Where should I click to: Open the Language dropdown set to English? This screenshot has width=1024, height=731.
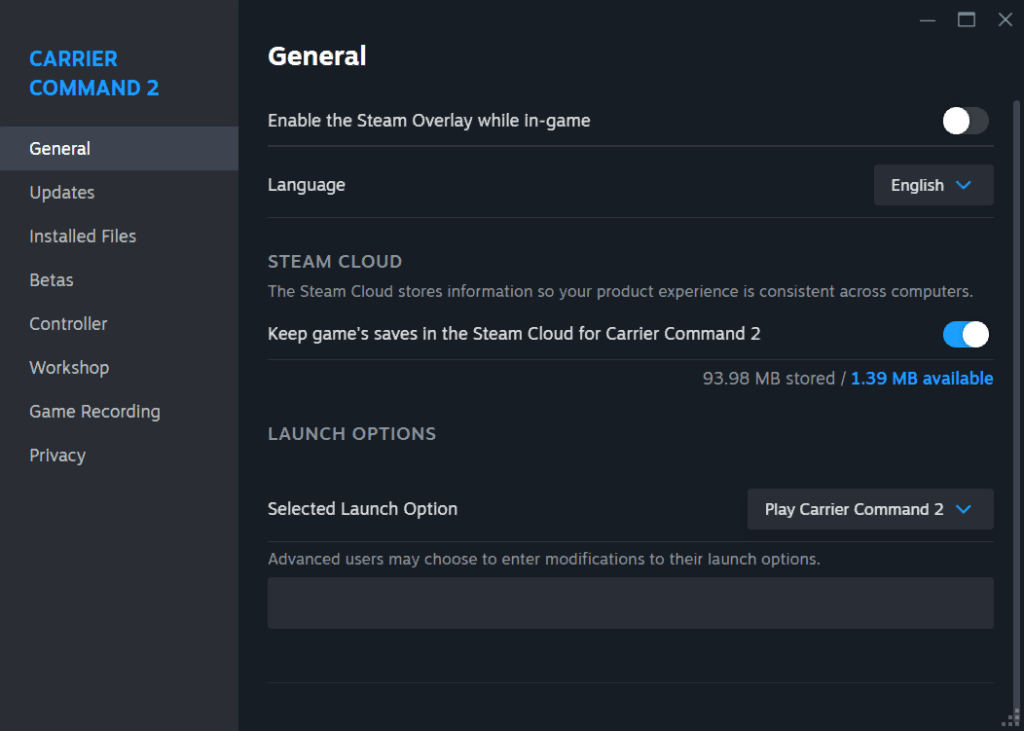click(933, 185)
